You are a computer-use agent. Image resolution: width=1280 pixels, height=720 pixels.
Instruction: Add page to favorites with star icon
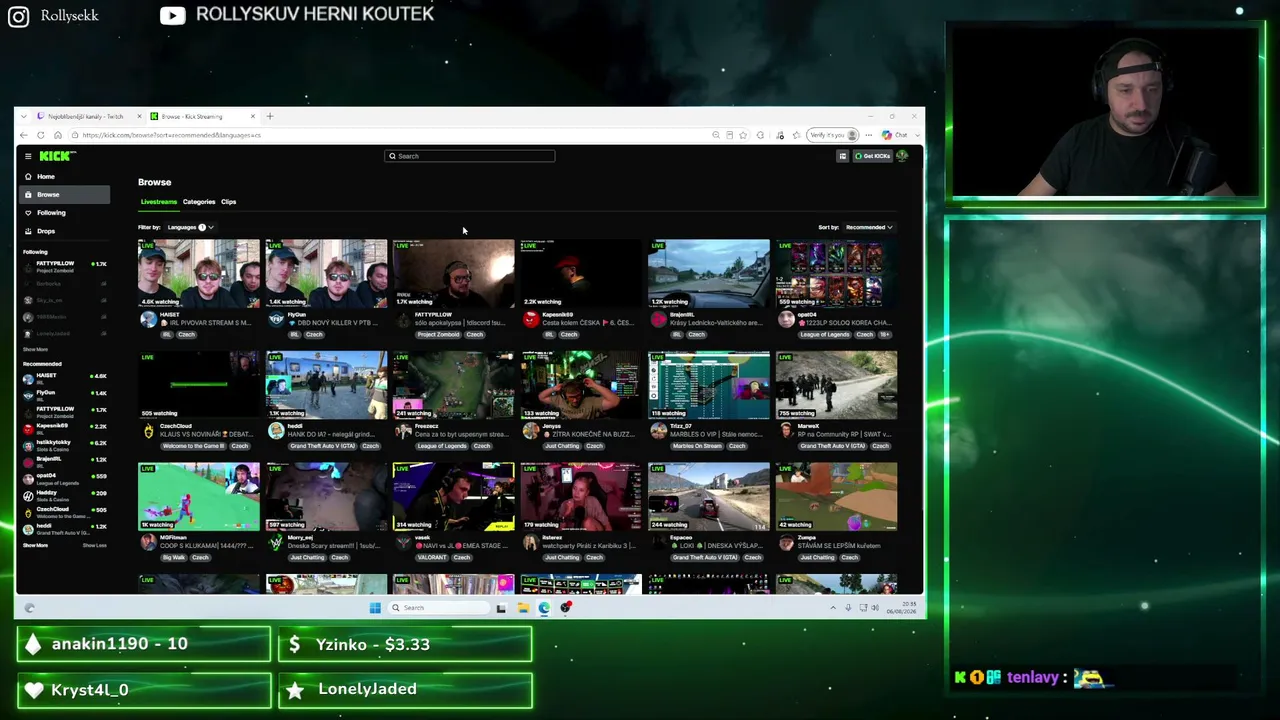743,135
